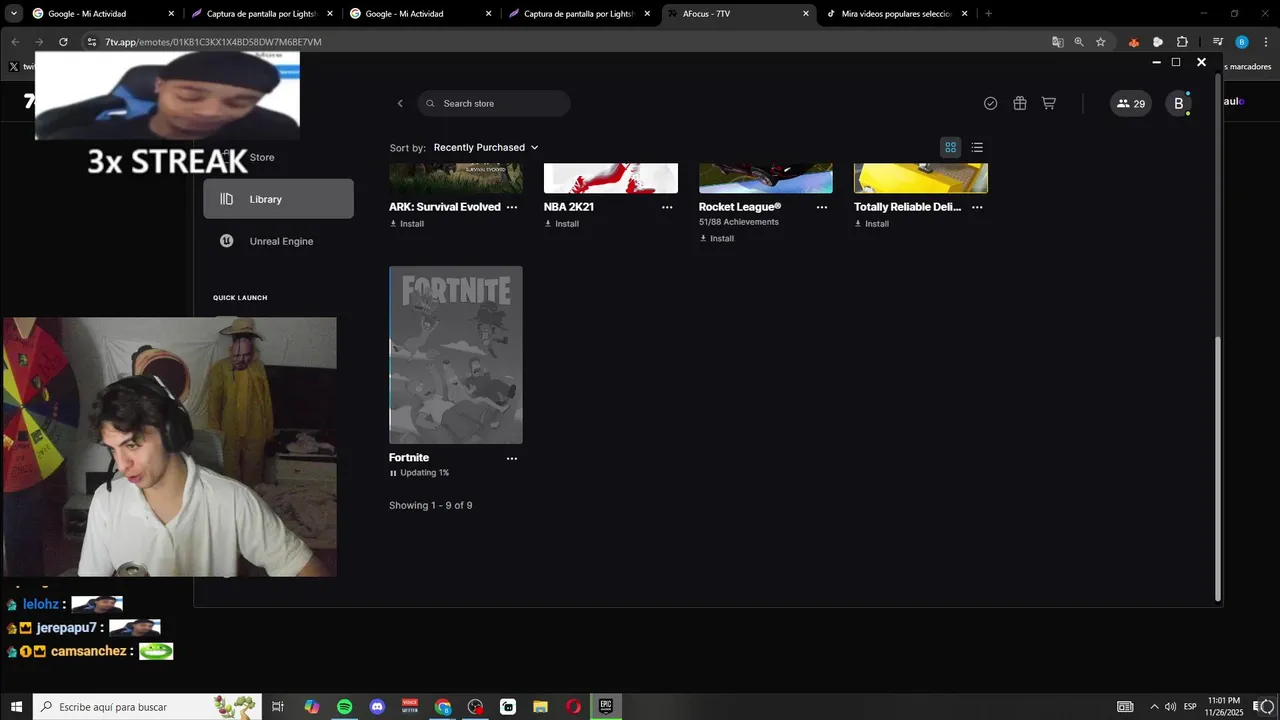The image size is (1280, 720).
Task: Open options menu for ARK: Survival Evolved
Action: [512, 207]
